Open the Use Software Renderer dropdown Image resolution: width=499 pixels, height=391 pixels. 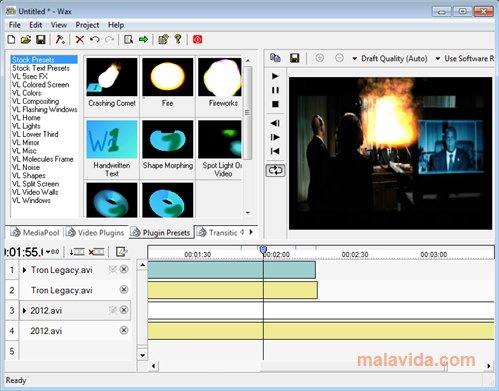click(465, 59)
